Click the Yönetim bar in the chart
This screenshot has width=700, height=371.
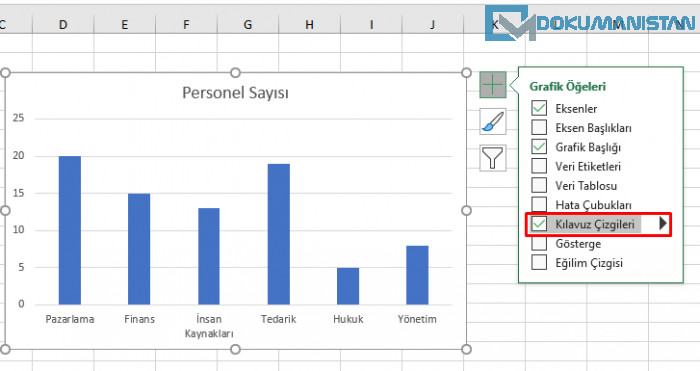(x=417, y=275)
